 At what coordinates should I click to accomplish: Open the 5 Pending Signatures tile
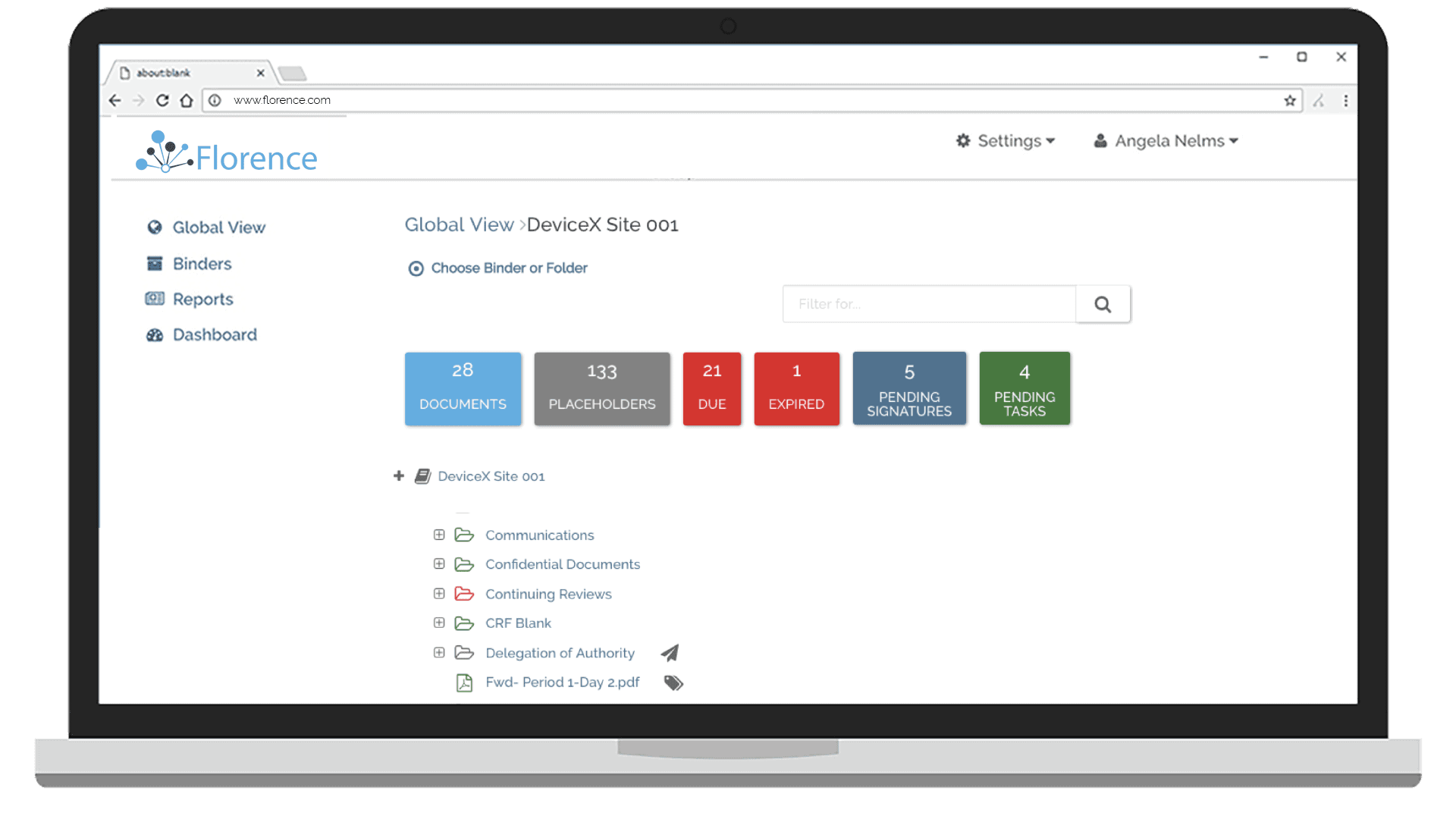[909, 388]
